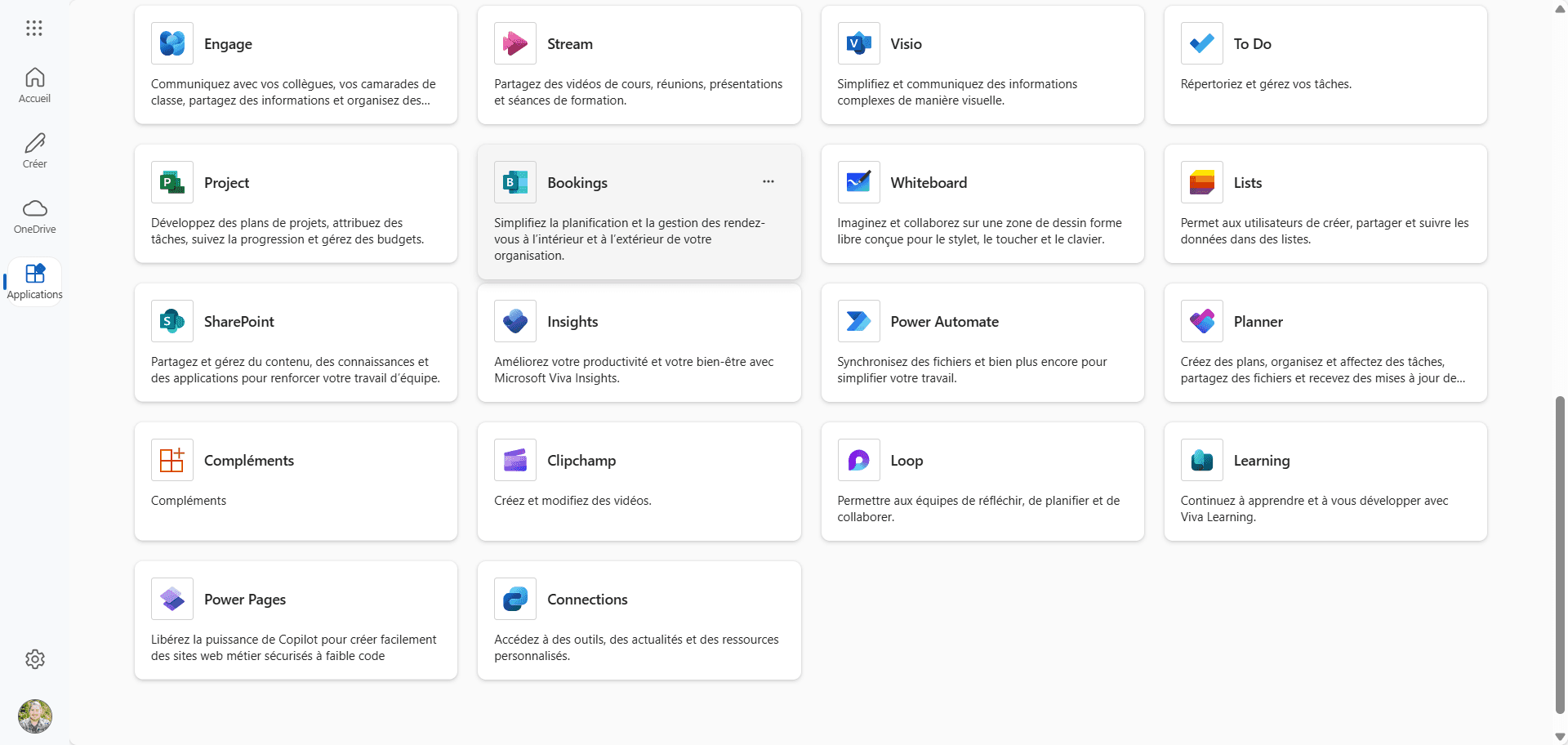Open the Bookings app title
The image size is (1568, 745).
(x=577, y=183)
